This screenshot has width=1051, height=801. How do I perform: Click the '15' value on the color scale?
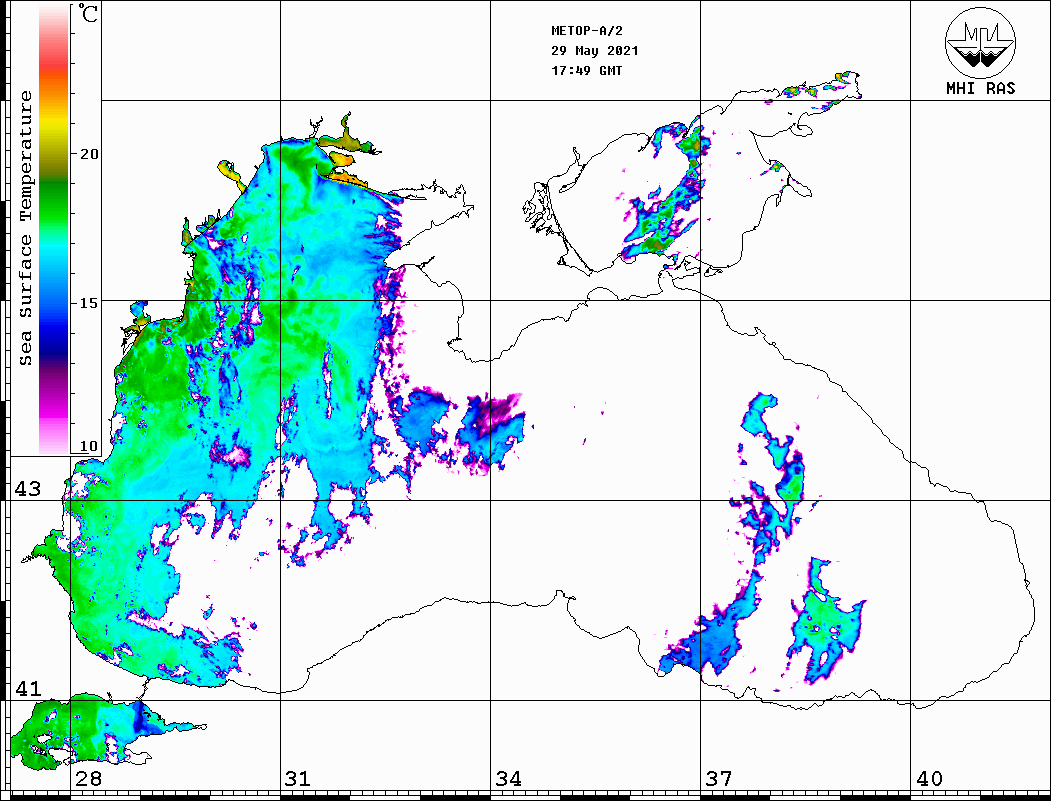pos(89,303)
